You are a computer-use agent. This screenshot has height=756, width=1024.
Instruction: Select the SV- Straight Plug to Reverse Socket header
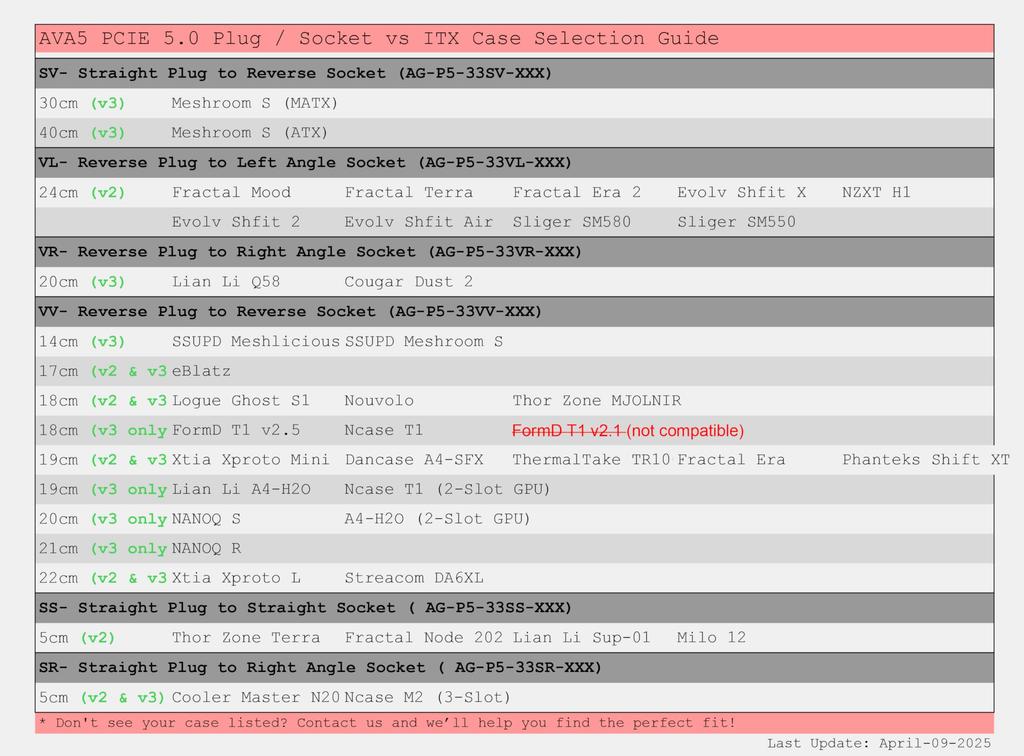click(x=295, y=73)
